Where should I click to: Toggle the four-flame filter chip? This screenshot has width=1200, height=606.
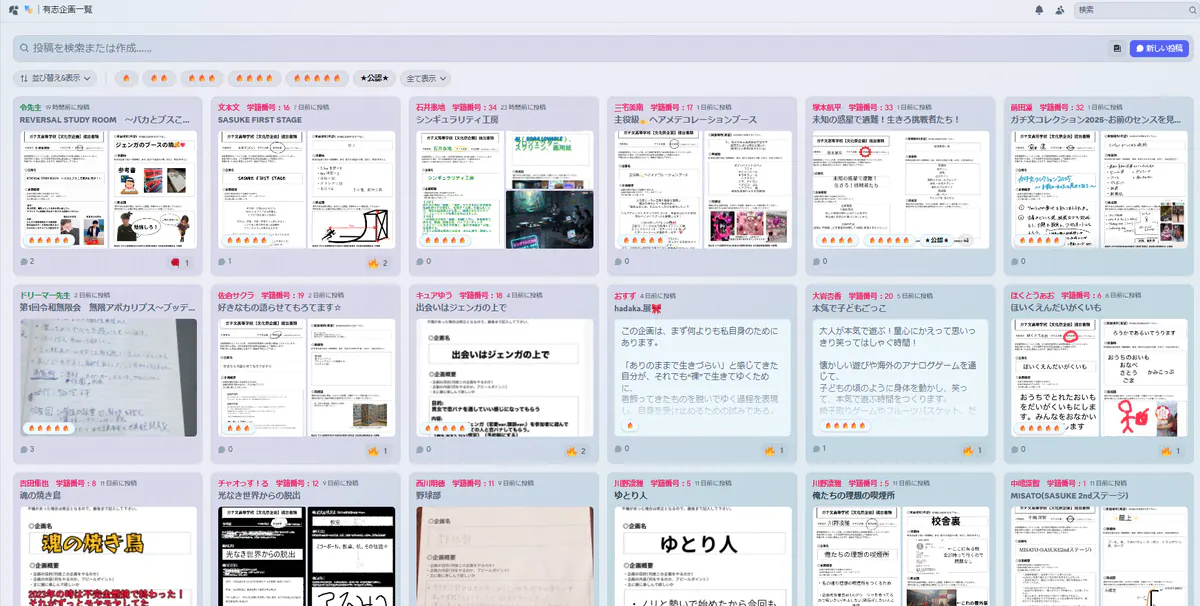pos(254,78)
